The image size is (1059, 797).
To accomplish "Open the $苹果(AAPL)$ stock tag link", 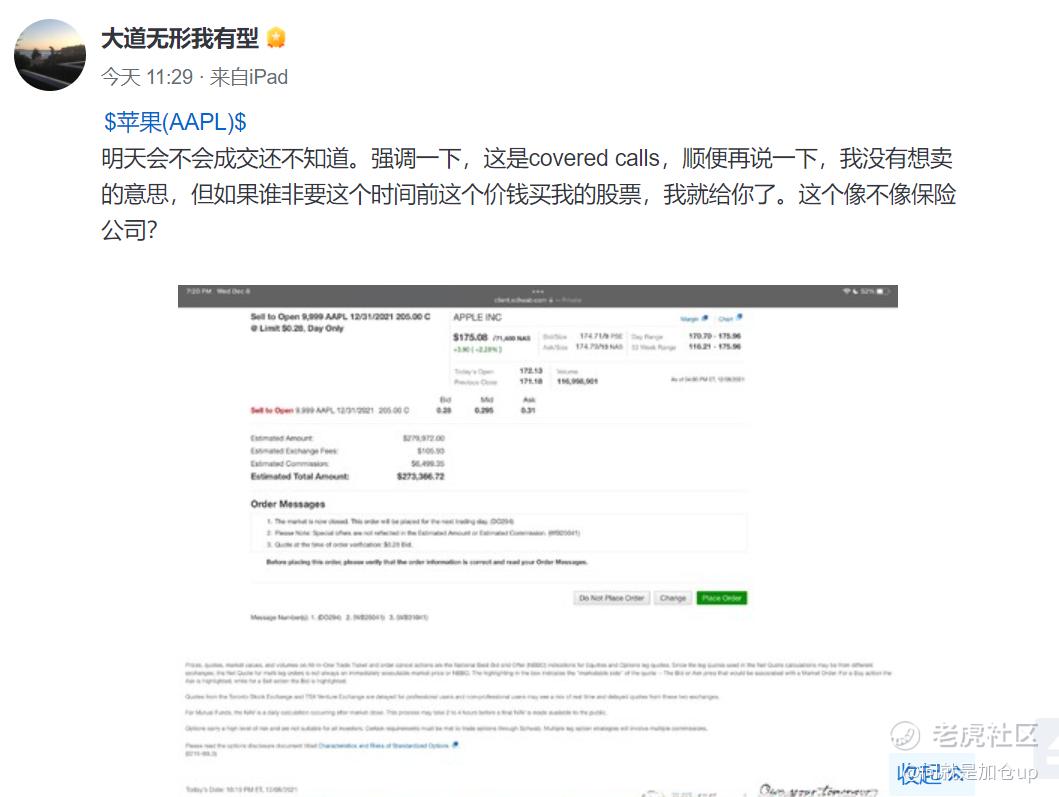I will (x=175, y=122).
